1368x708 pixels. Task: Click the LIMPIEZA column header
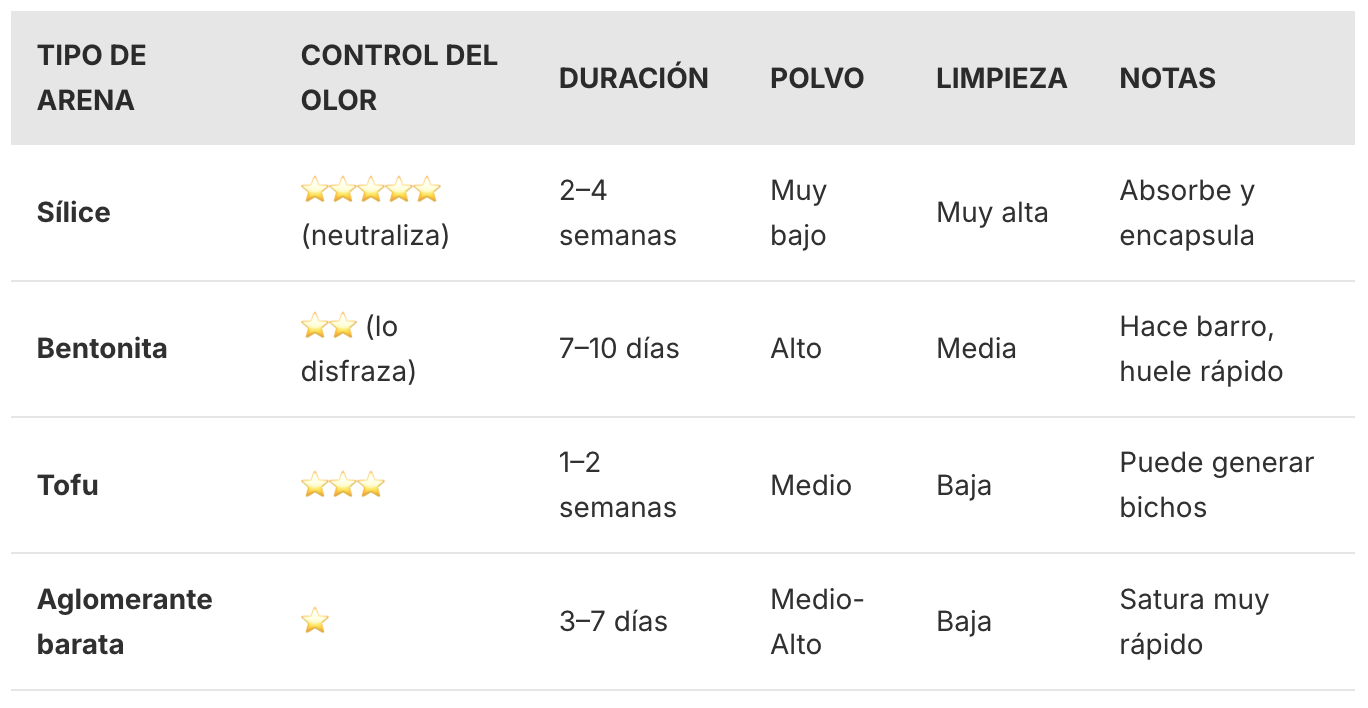(1001, 78)
